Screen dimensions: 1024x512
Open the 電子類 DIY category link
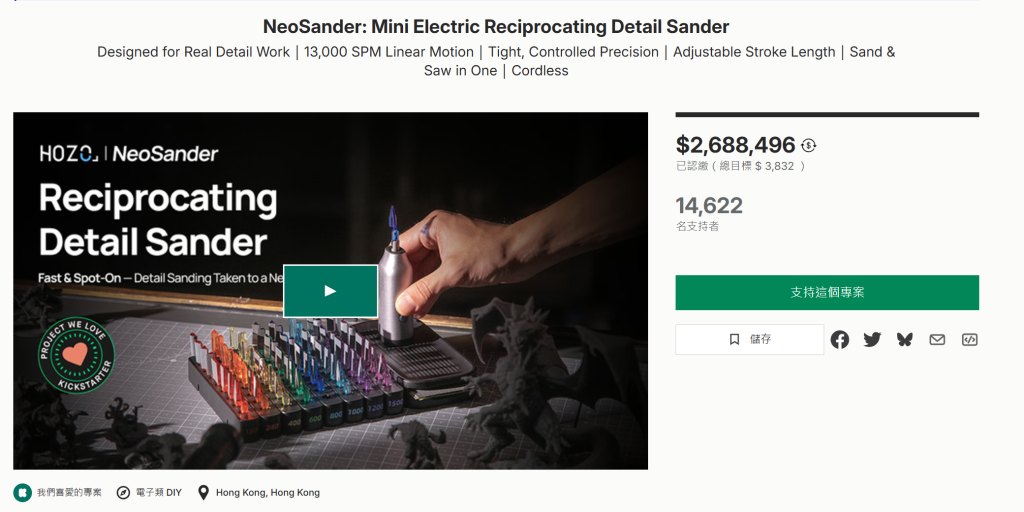pos(159,493)
